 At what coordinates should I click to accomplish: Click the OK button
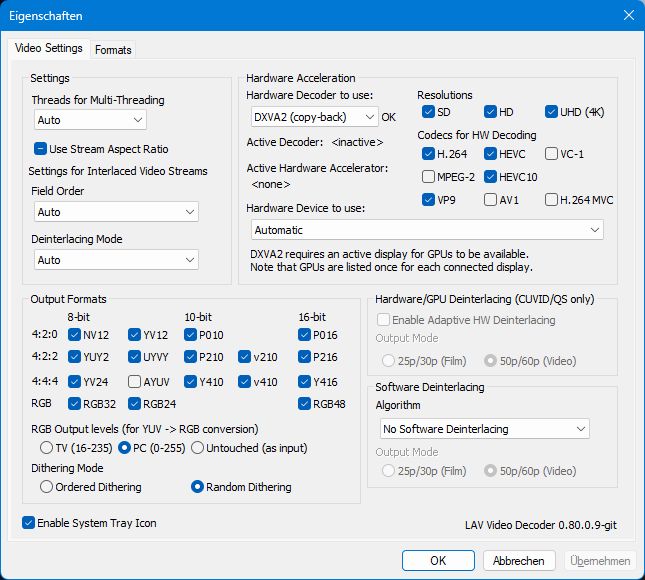(x=438, y=561)
